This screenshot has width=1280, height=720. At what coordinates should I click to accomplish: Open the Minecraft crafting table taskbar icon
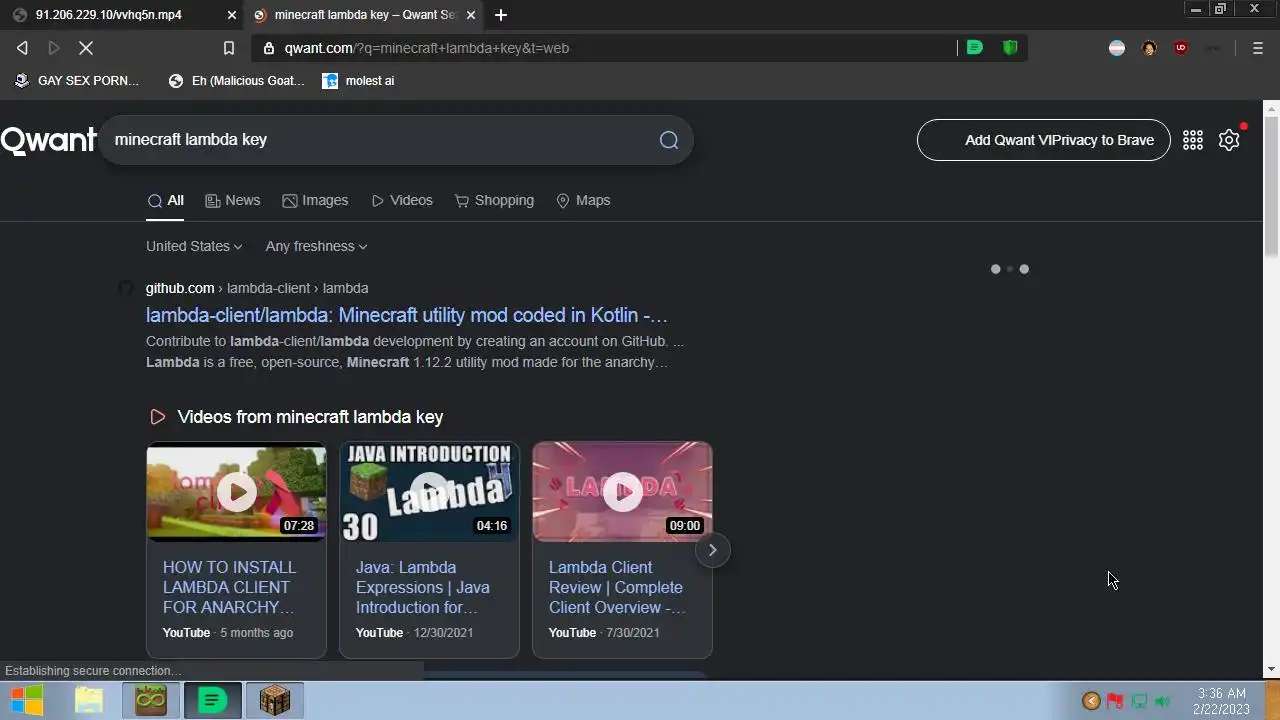click(x=275, y=701)
